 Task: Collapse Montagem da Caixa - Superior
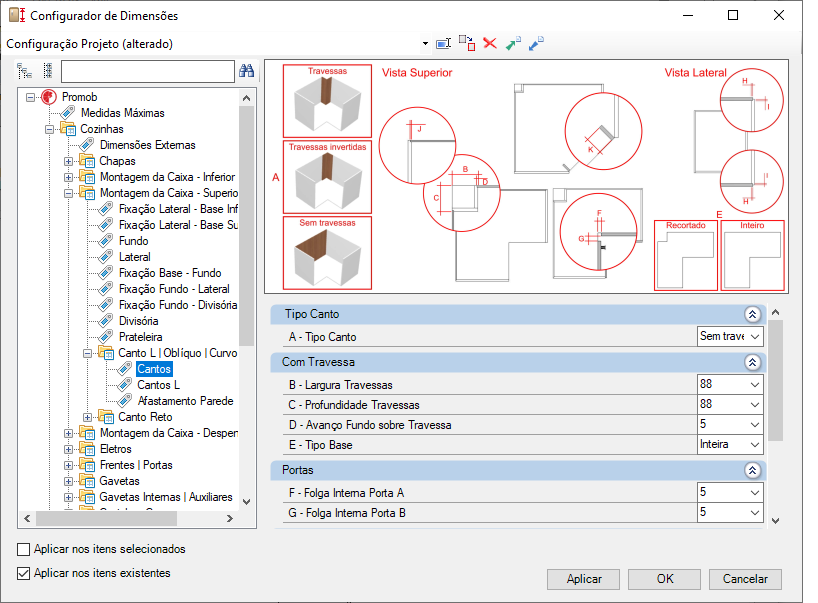click(68, 194)
